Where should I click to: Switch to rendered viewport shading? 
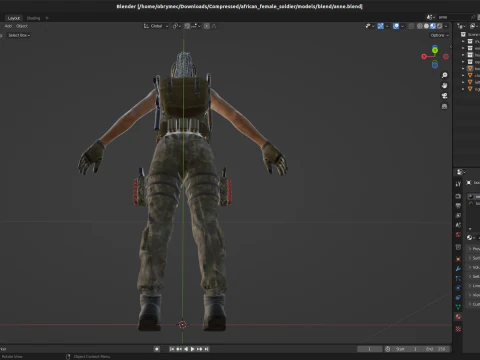point(440,26)
